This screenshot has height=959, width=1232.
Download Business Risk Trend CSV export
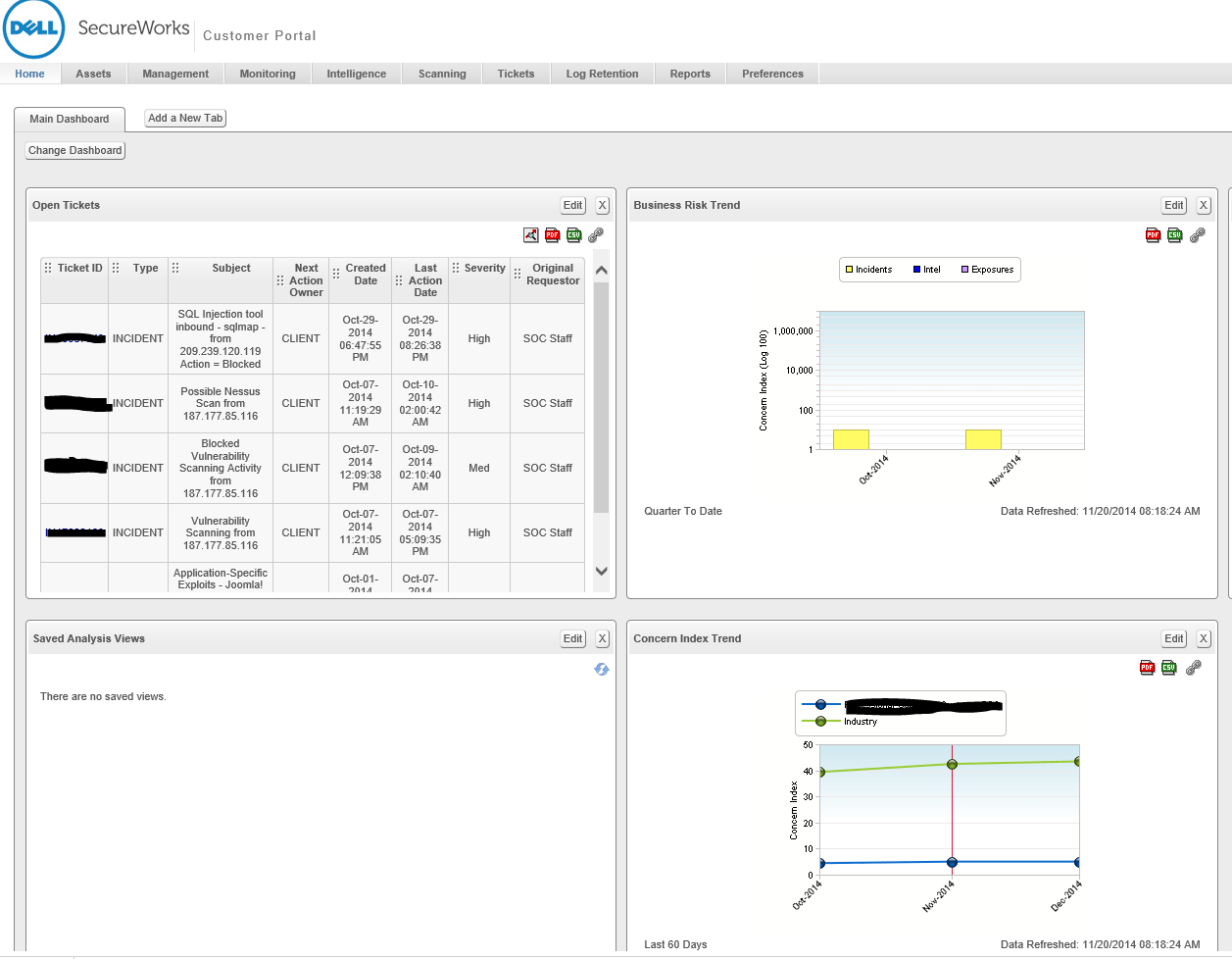pyautogui.click(x=1174, y=235)
